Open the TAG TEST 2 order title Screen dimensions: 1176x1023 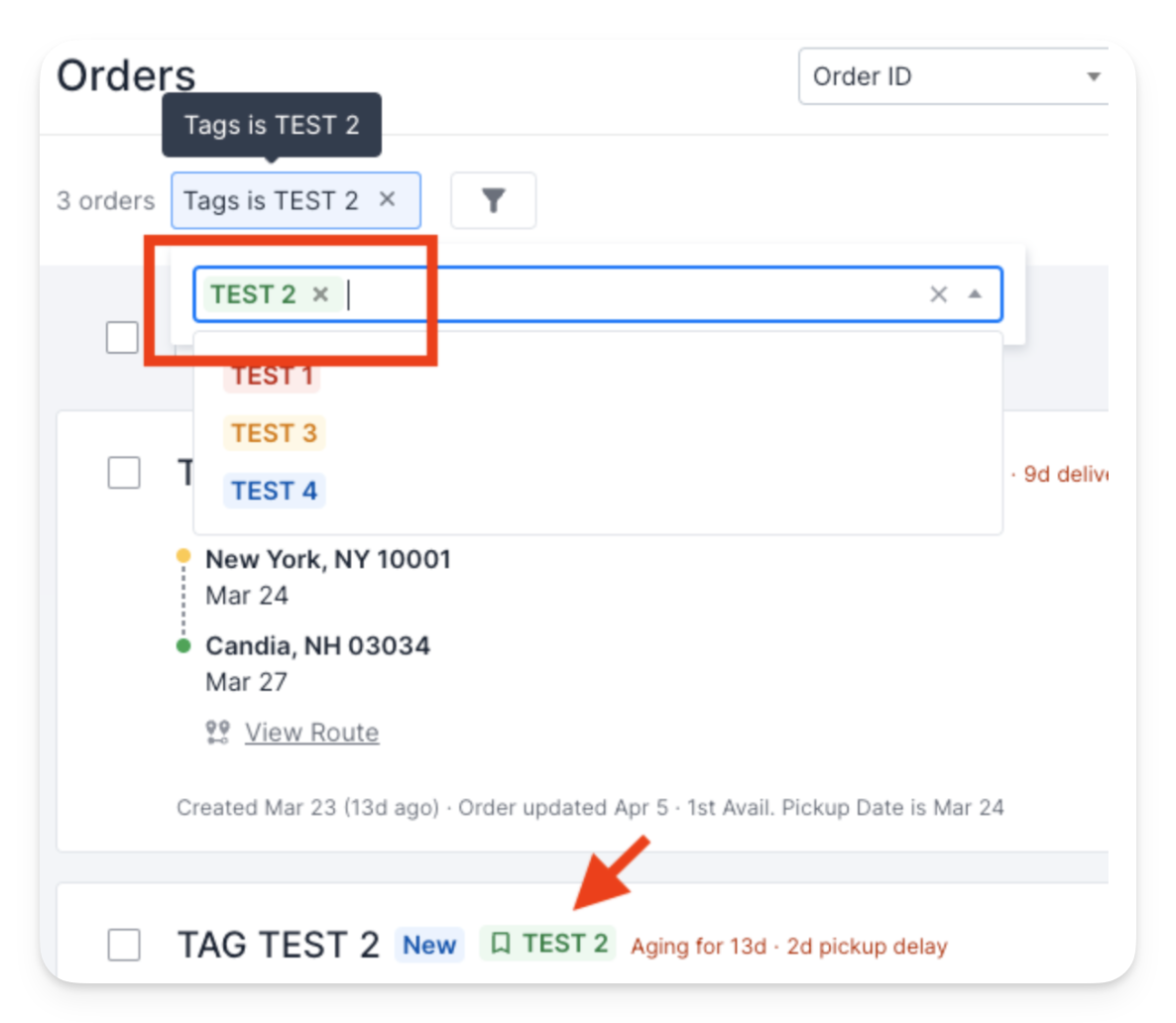(x=279, y=945)
